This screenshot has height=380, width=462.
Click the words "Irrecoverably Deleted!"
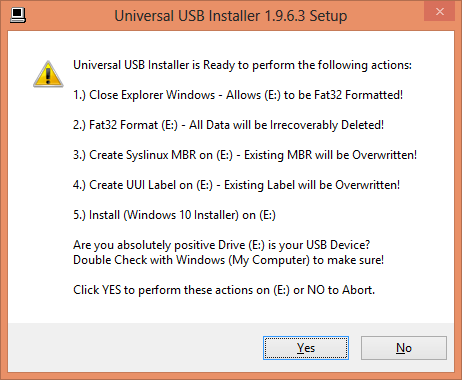327,125
